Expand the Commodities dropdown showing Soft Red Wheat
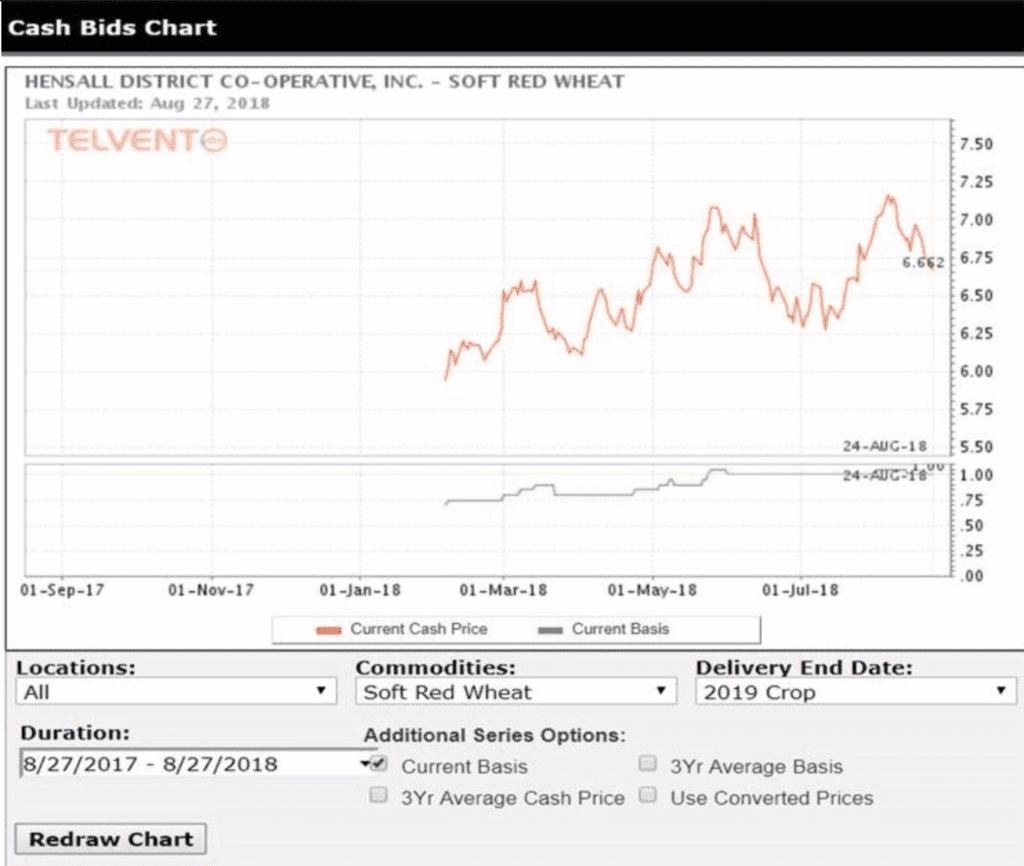Image resolution: width=1024 pixels, height=866 pixels. (x=515, y=691)
